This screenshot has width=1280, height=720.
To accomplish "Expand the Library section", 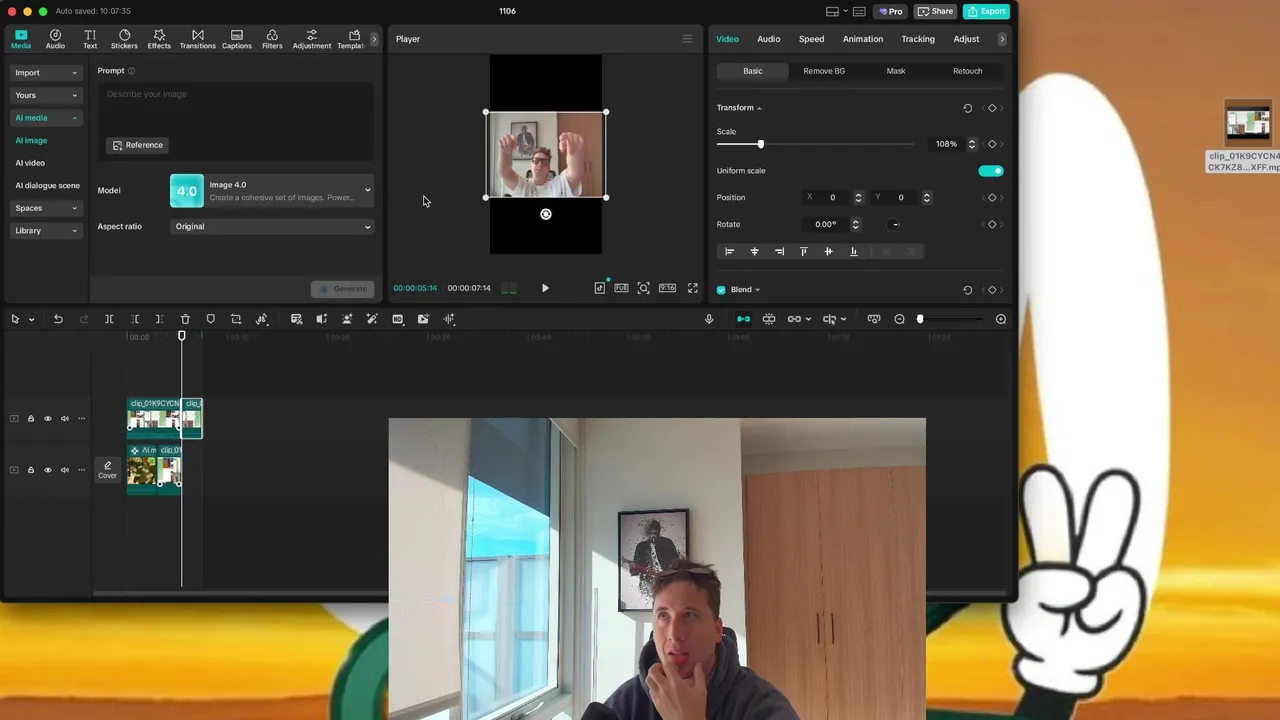I will pos(46,231).
